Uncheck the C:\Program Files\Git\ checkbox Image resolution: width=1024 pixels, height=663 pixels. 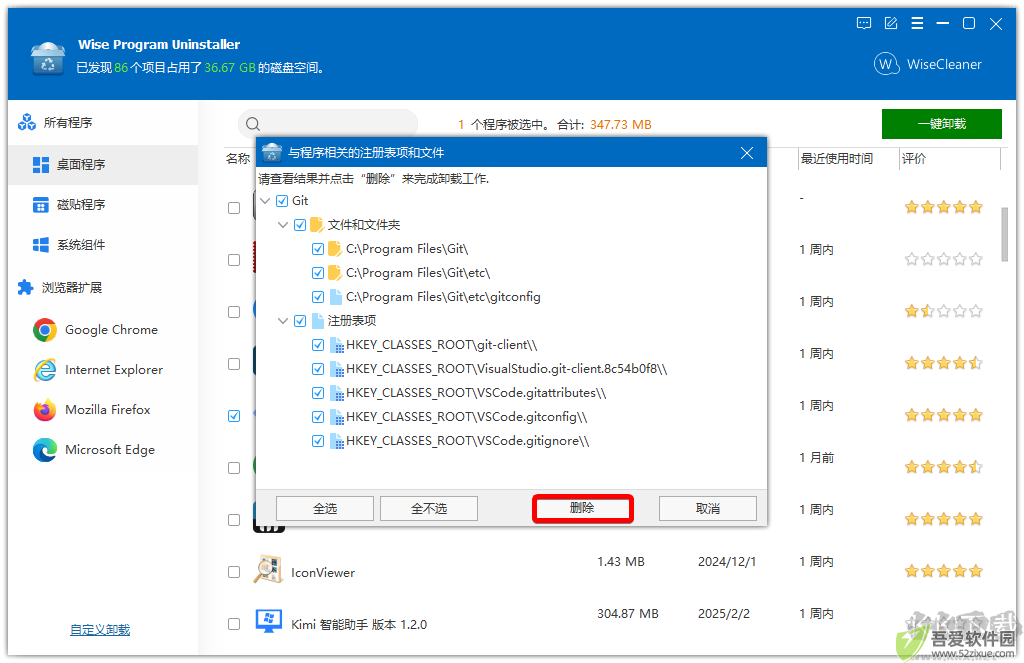click(x=318, y=249)
